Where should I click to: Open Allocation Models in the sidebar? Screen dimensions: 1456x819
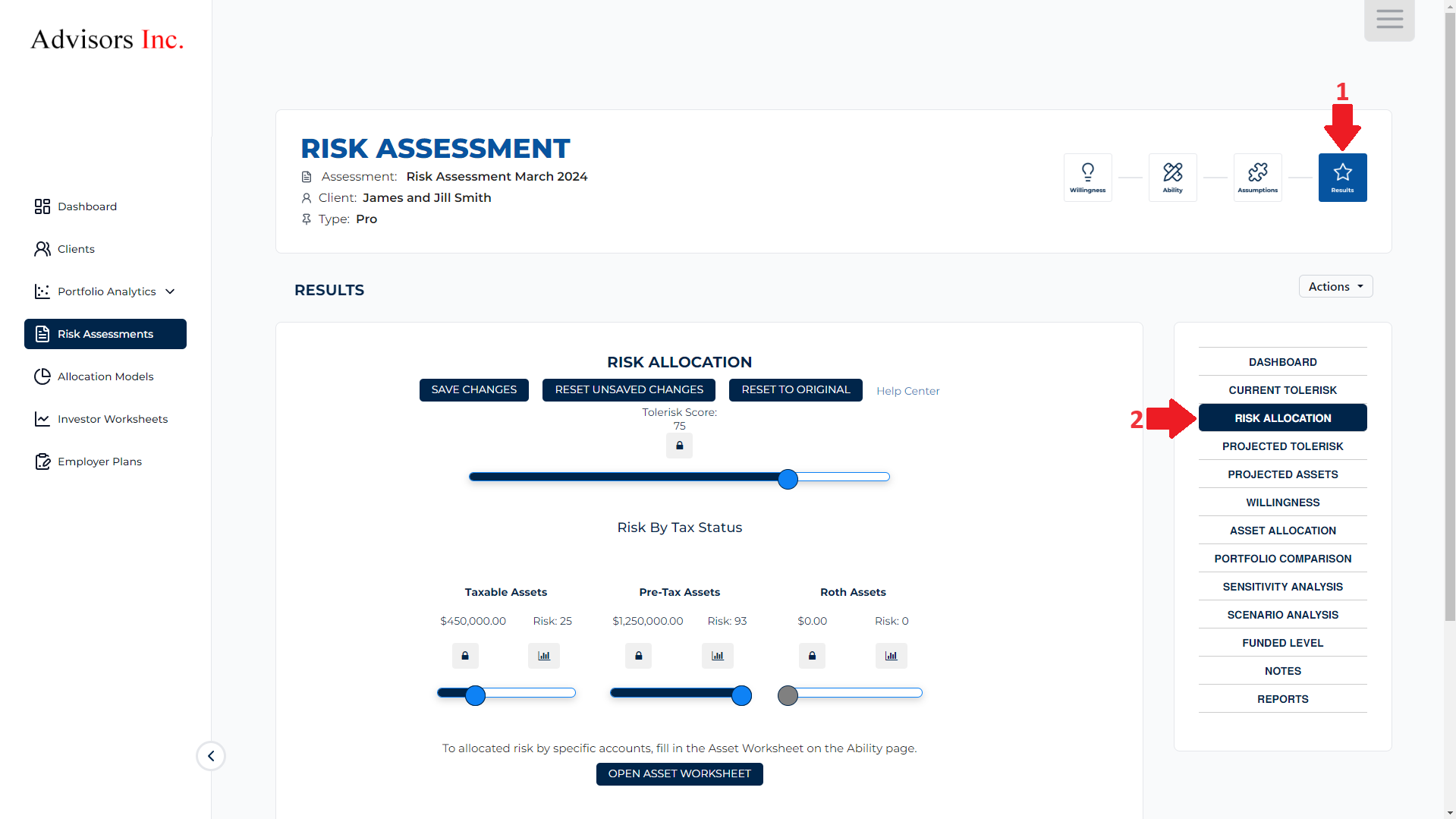point(105,376)
